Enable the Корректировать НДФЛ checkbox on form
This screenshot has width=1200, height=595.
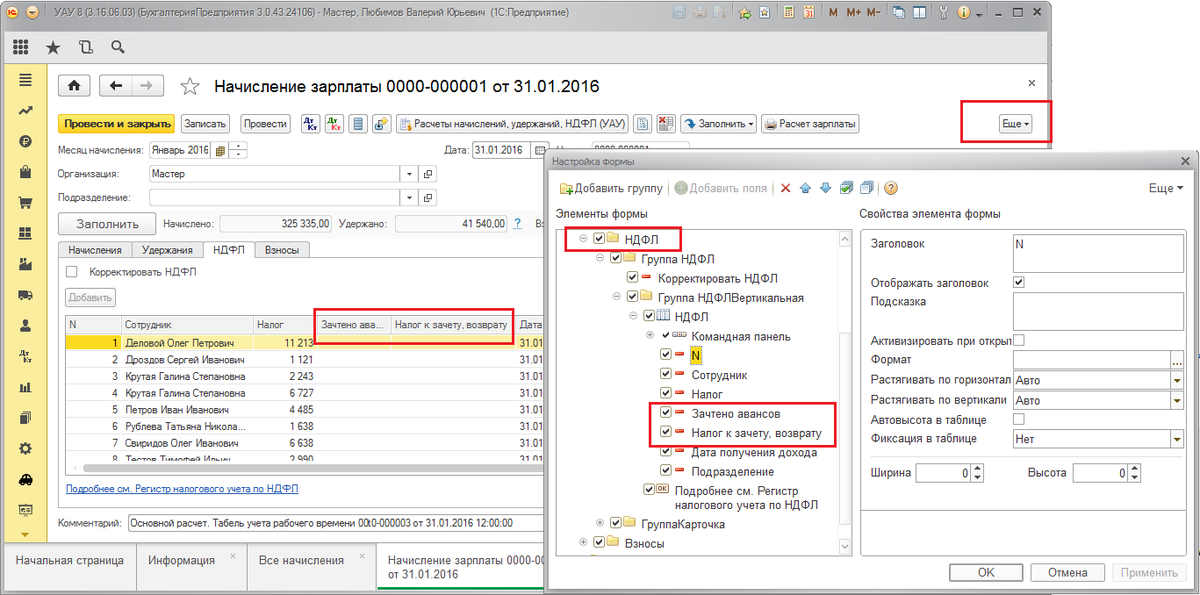71,272
